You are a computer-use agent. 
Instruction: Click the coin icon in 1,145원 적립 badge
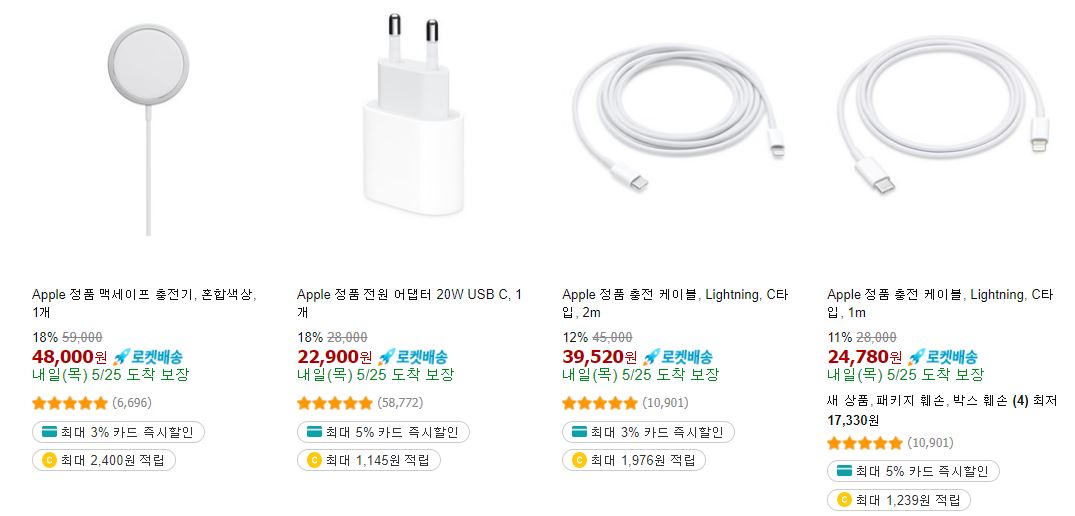[314, 460]
